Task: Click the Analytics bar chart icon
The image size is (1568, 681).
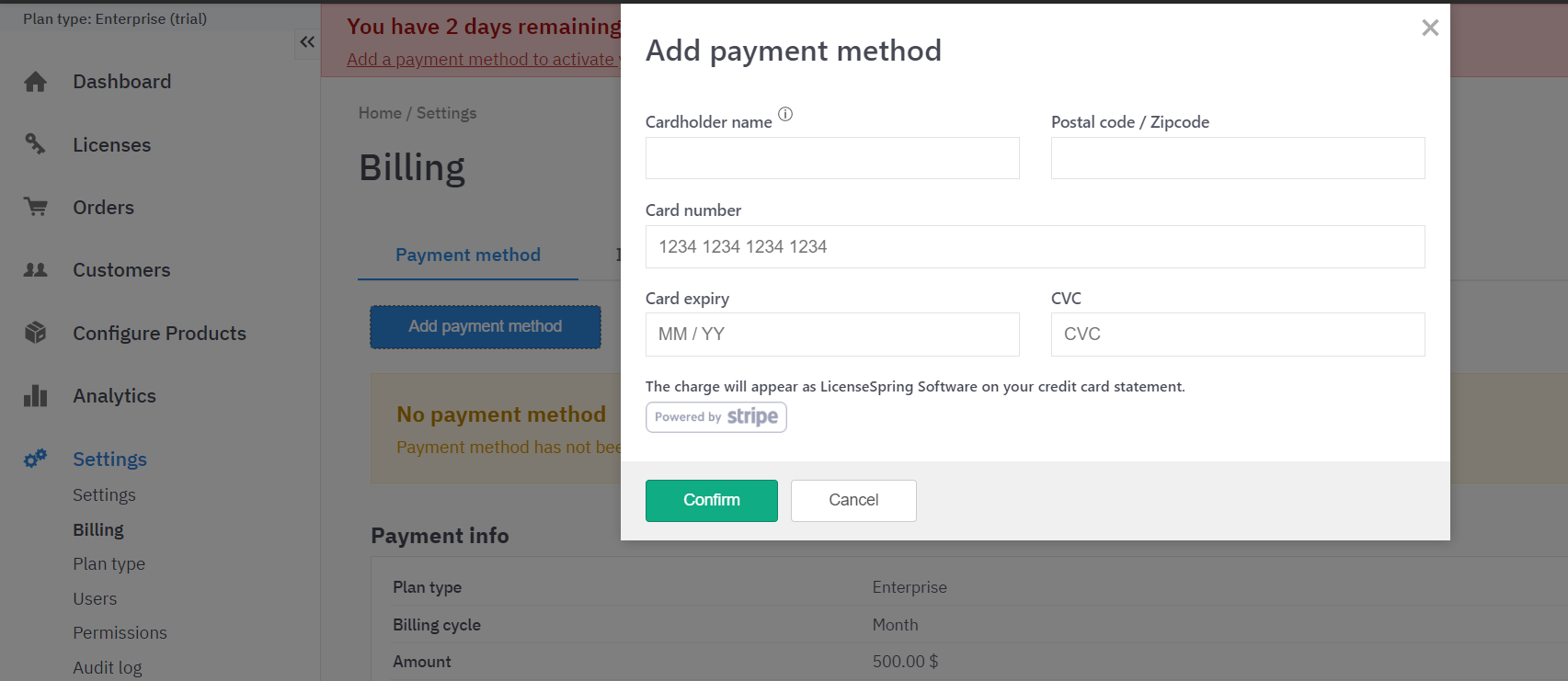Action: [x=35, y=396]
